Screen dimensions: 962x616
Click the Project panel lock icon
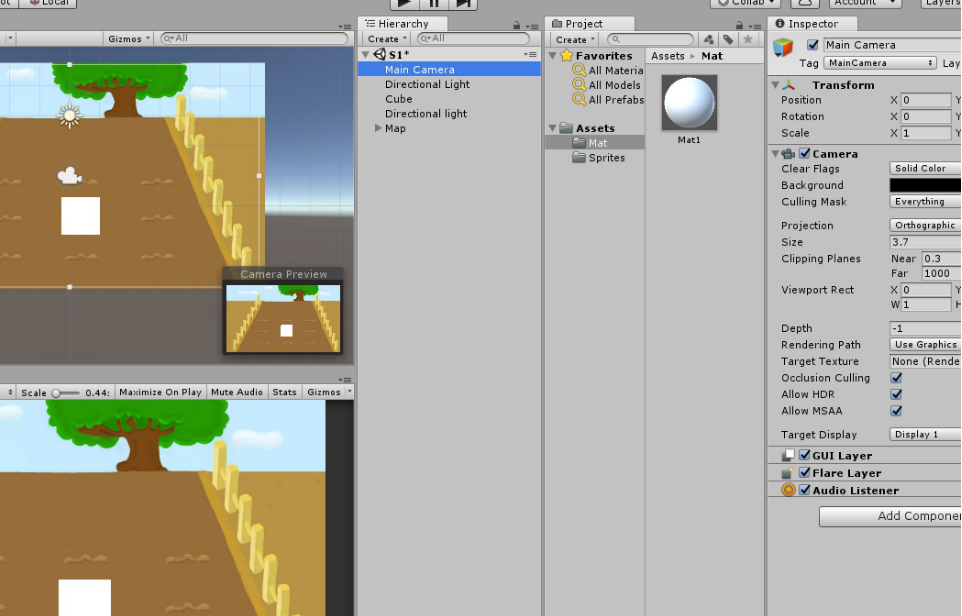(739, 25)
